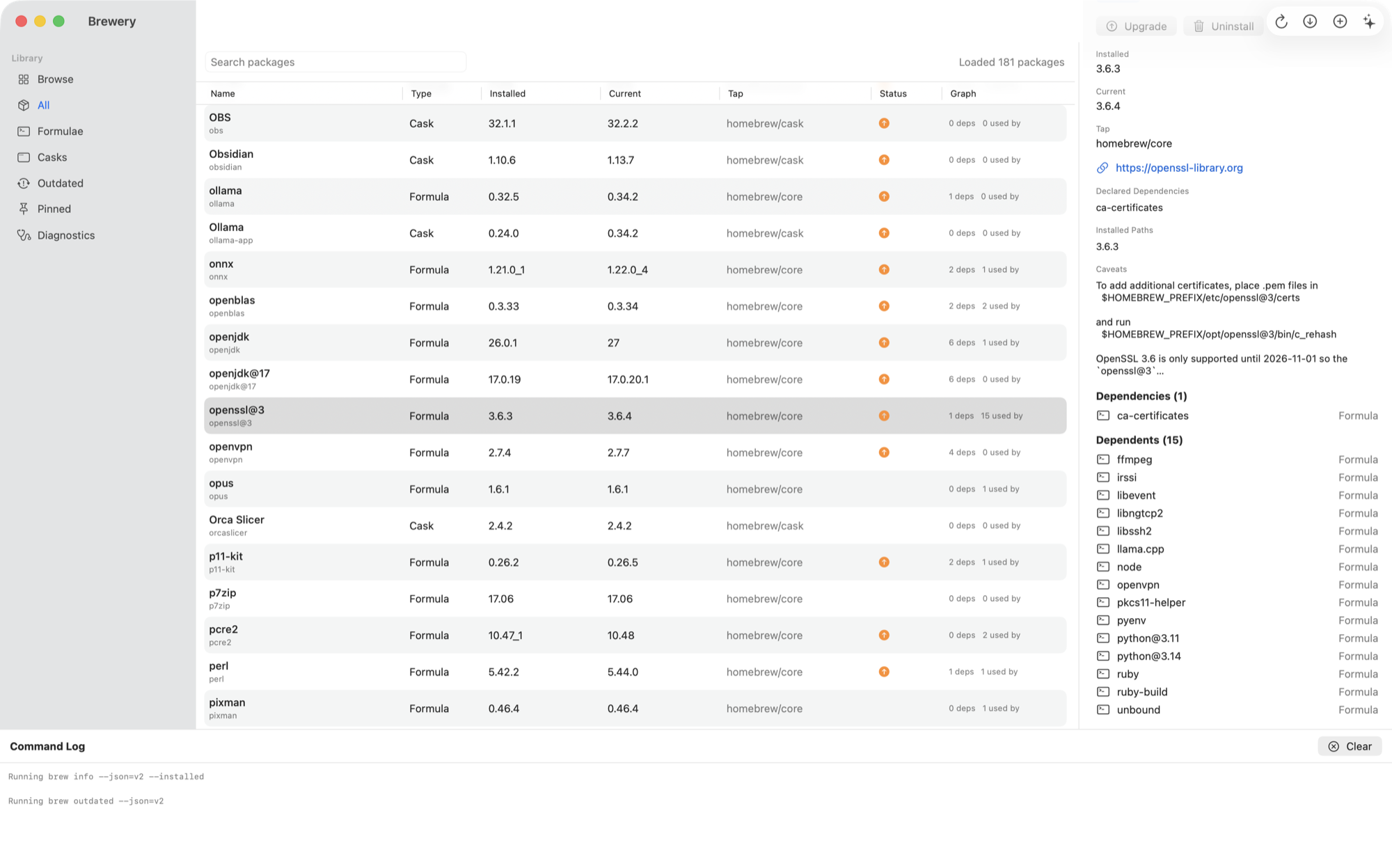Clear the Command Log

(1350, 746)
